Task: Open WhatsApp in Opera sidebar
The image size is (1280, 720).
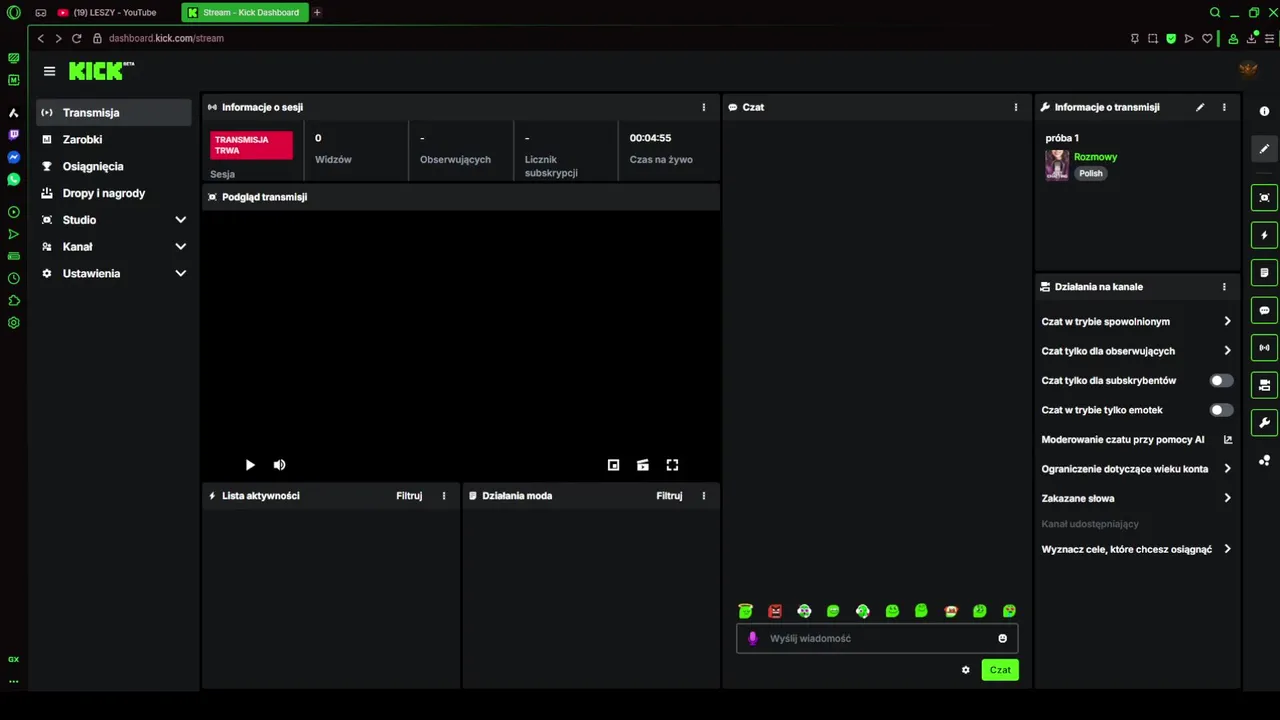Action: pyautogui.click(x=13, y=180)
